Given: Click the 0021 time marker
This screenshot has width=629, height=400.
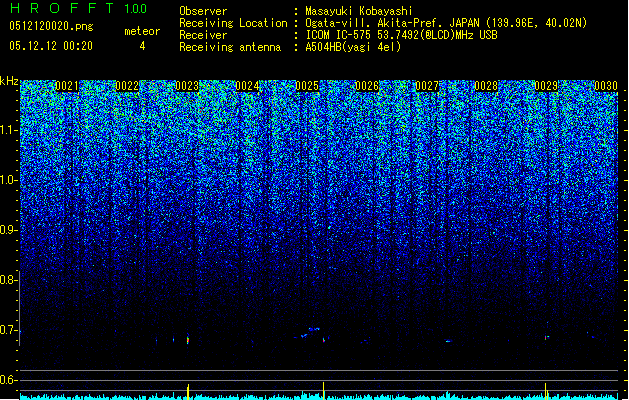Looking at the screenshot, I should point(67,86).
